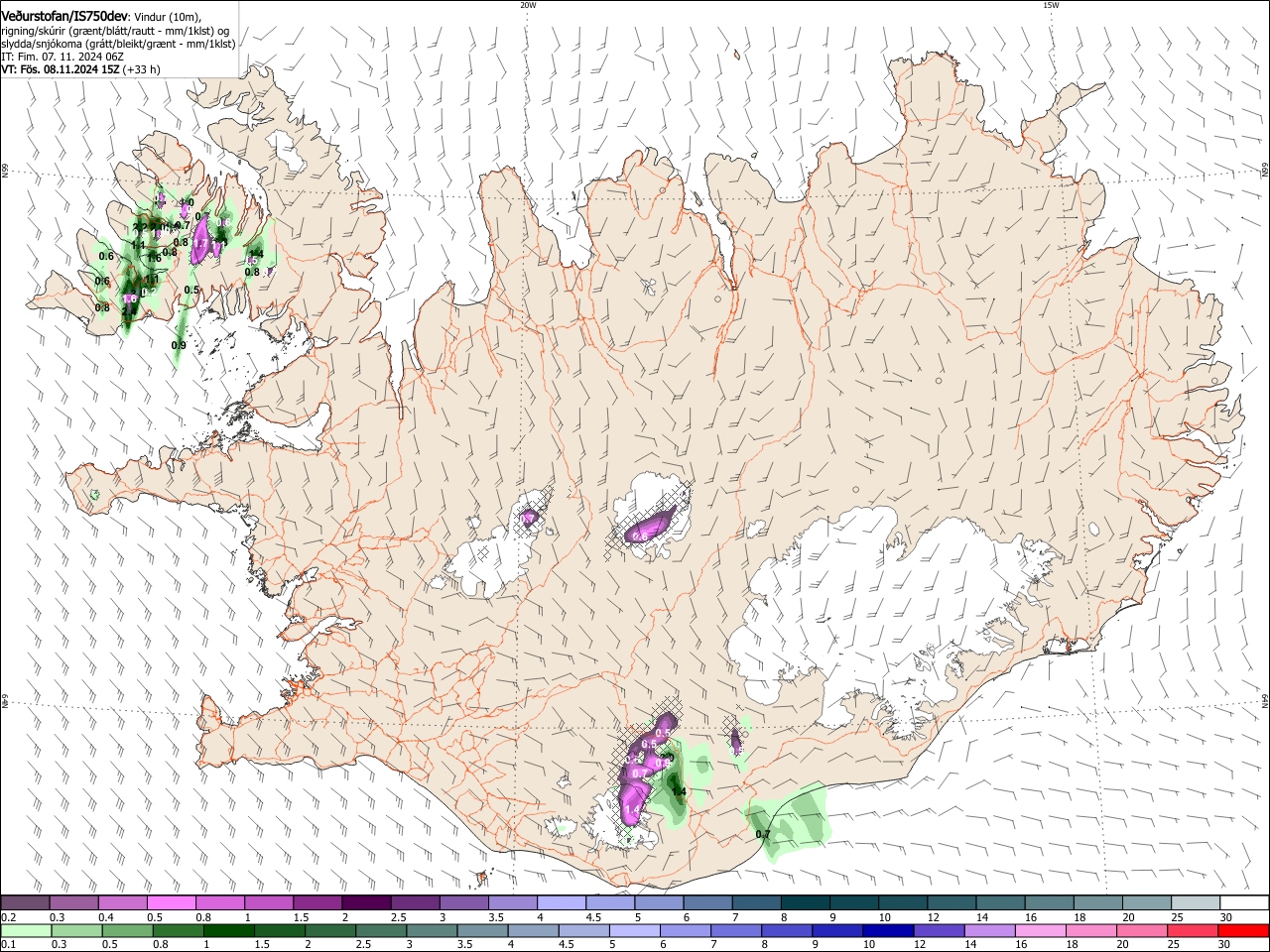The image size is (1270, 952).
Task: Select upper legend swatch between 4 and 4.5
Action: pos(561,902)
